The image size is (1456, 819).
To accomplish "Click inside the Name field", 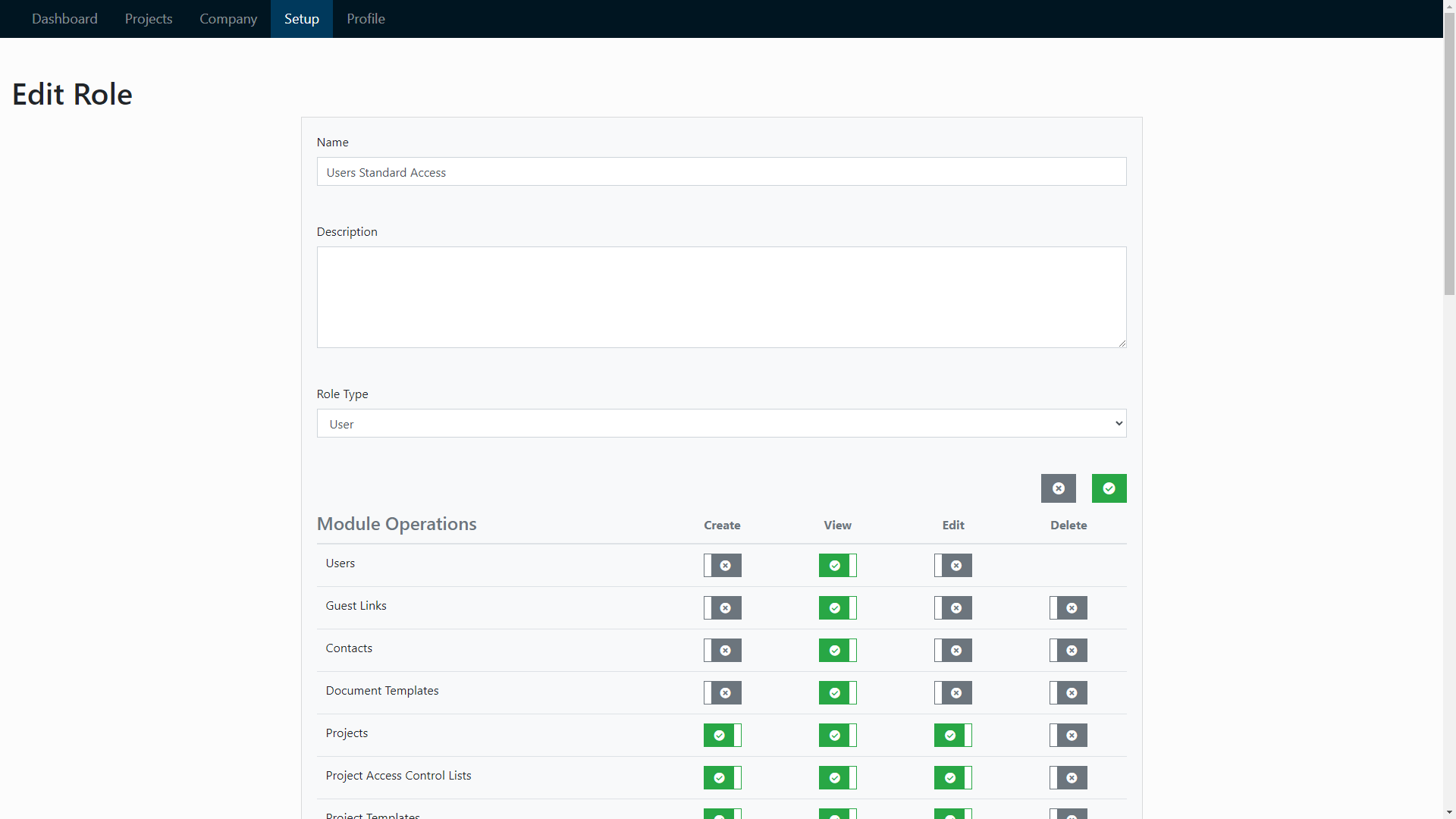I will tap(721, 171).
